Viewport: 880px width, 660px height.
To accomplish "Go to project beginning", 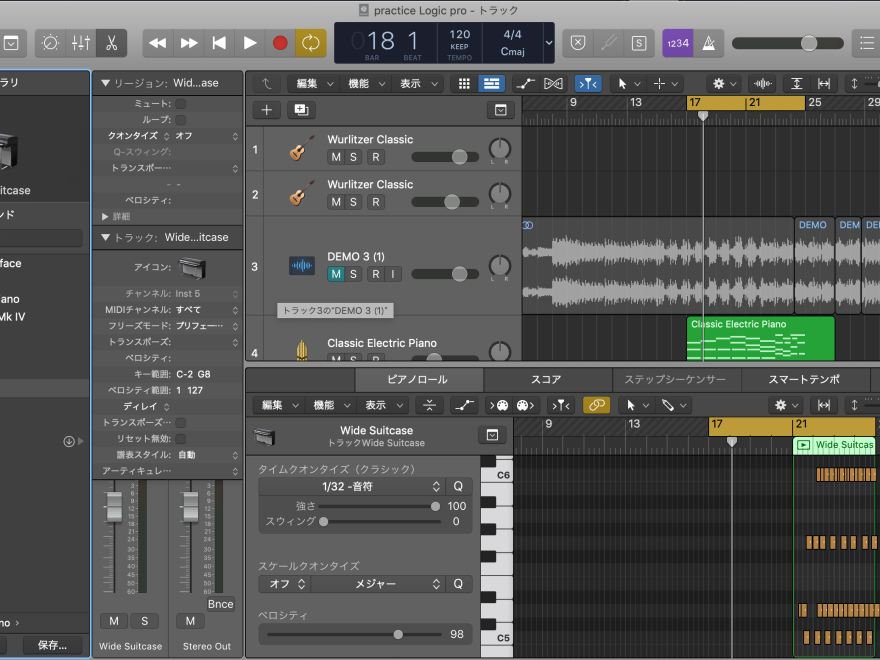I will coord(219,43).
